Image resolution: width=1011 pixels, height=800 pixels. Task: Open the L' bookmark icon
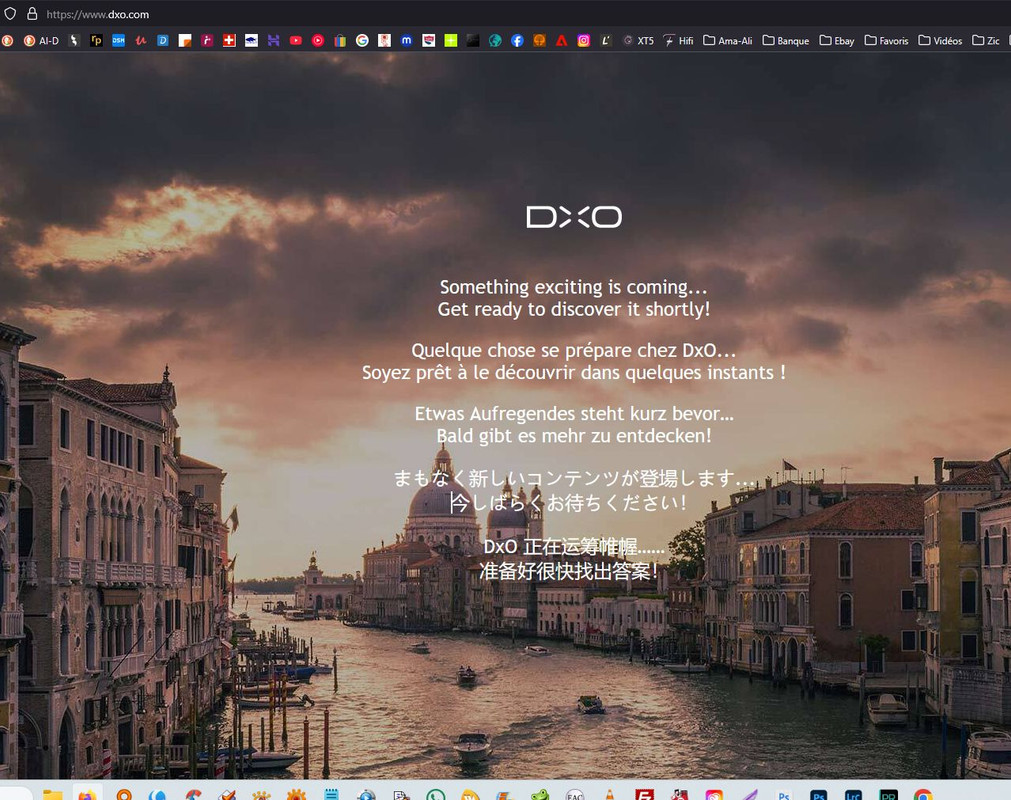coord(605,41)
